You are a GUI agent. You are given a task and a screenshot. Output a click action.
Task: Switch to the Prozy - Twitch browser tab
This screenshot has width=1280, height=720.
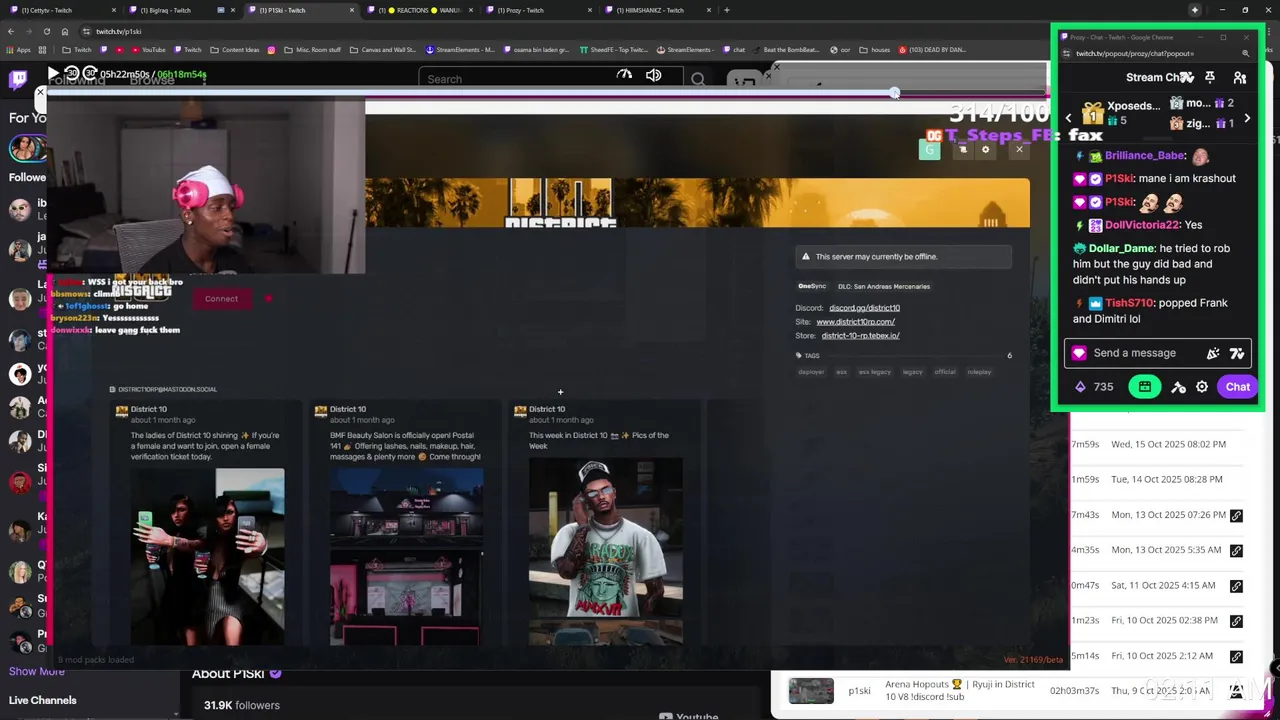pos(542,10)
